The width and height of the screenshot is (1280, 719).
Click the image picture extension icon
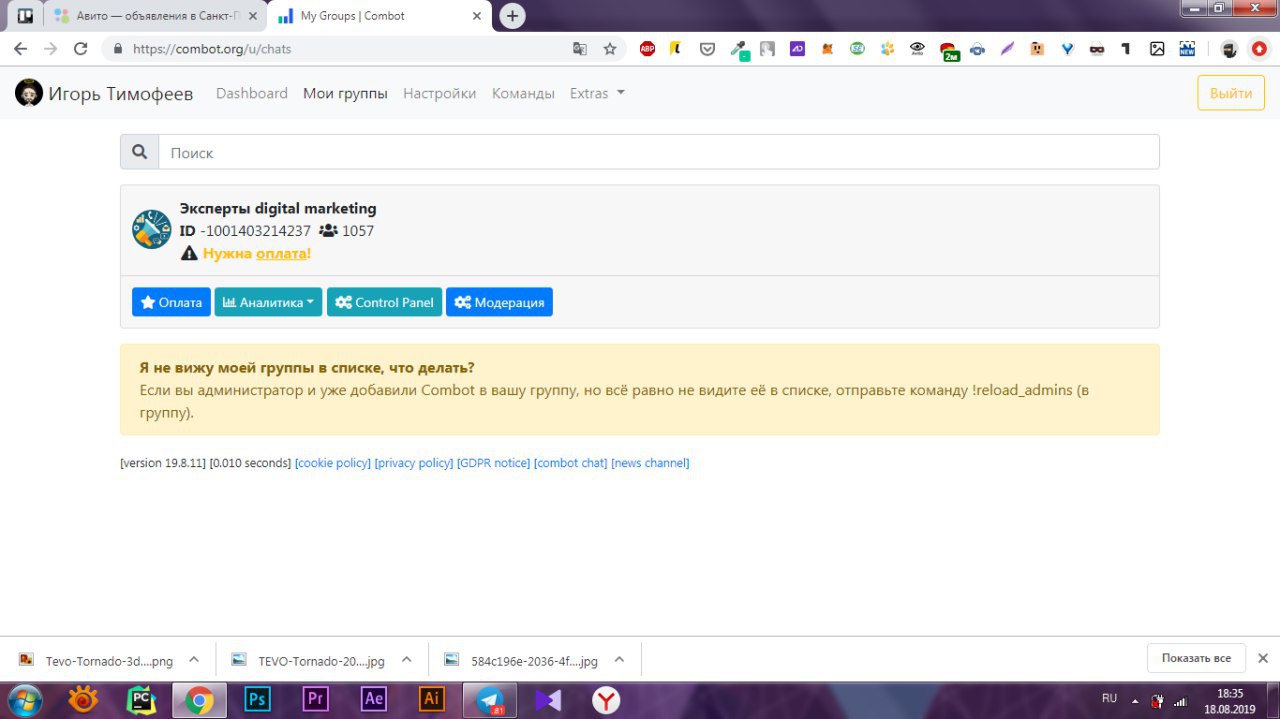tap(1157, 48)
